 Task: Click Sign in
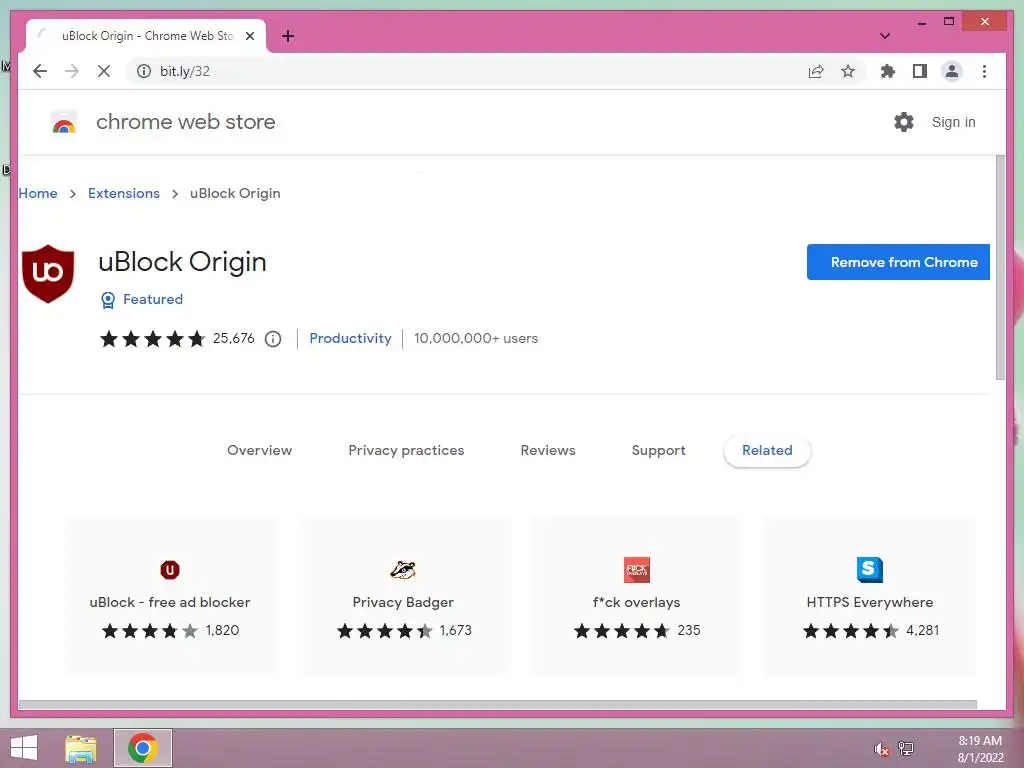(953, 122)
